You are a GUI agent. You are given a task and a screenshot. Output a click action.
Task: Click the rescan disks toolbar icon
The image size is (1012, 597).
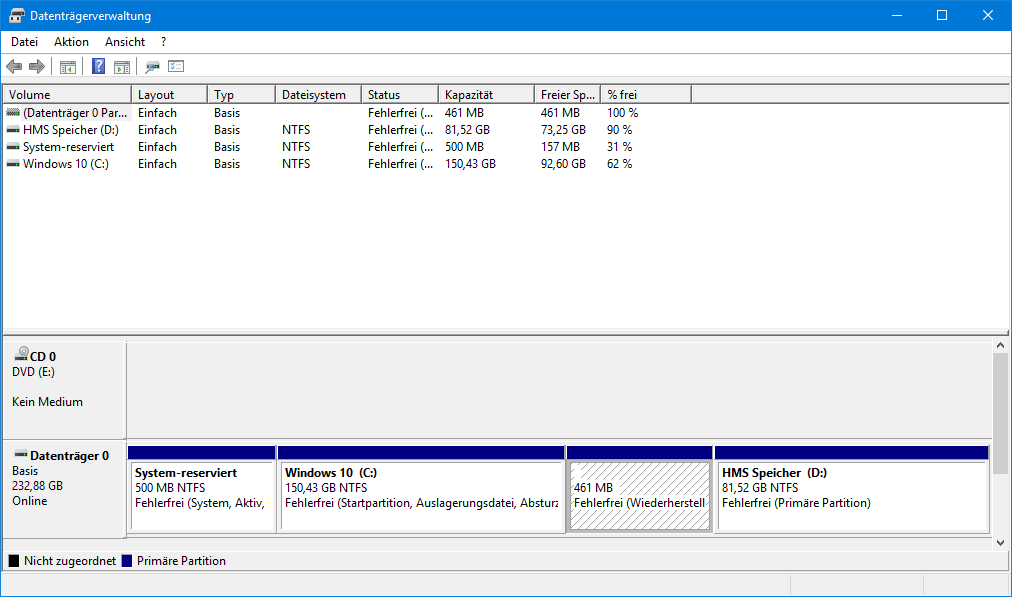(152, 66)
